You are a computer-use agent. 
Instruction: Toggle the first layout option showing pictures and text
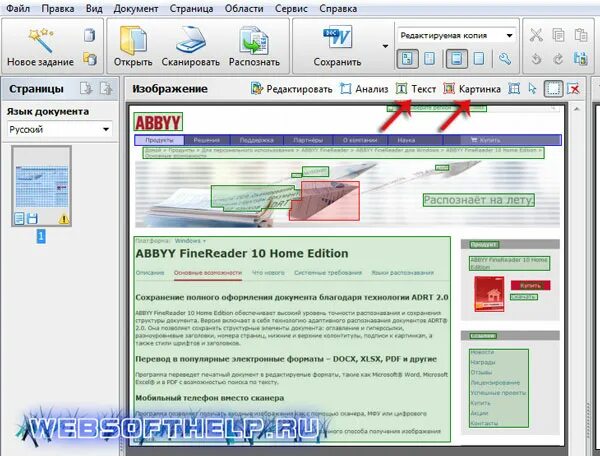pos(407,59)
